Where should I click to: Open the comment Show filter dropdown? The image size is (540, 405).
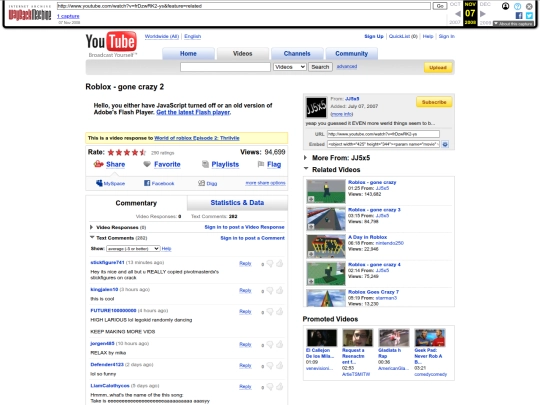point(133,248)
